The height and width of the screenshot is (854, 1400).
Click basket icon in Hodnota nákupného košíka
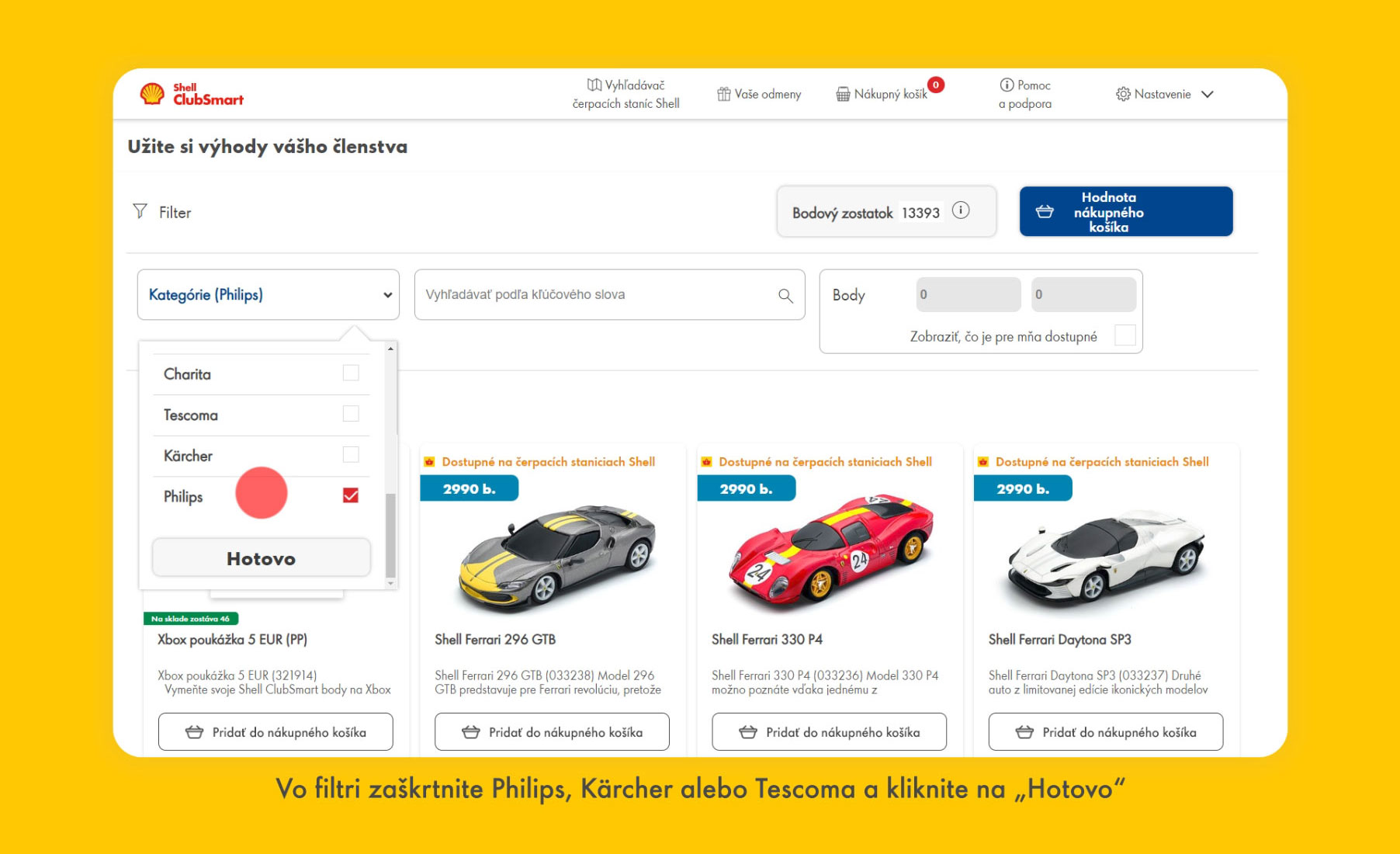coord(1045,211)
